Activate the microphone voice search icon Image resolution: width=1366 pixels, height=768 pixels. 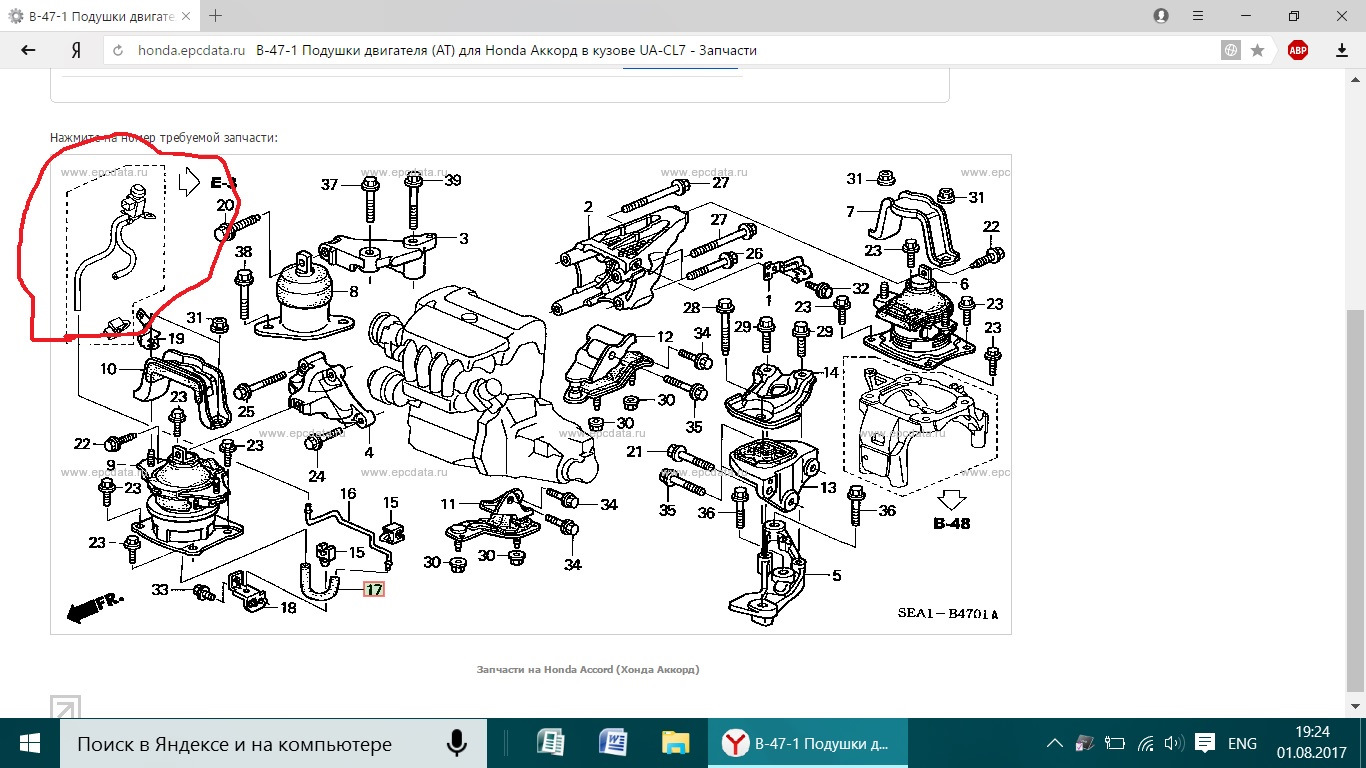[x=457, y=743]
